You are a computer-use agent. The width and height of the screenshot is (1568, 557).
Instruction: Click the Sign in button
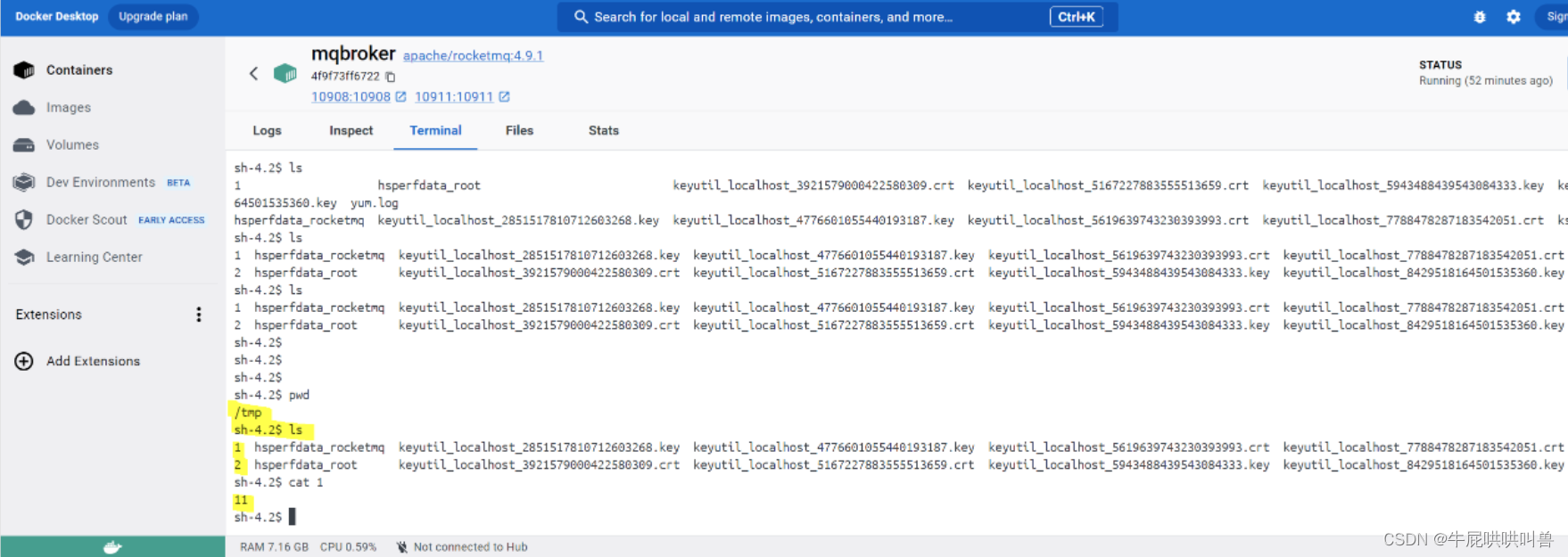1554,17
